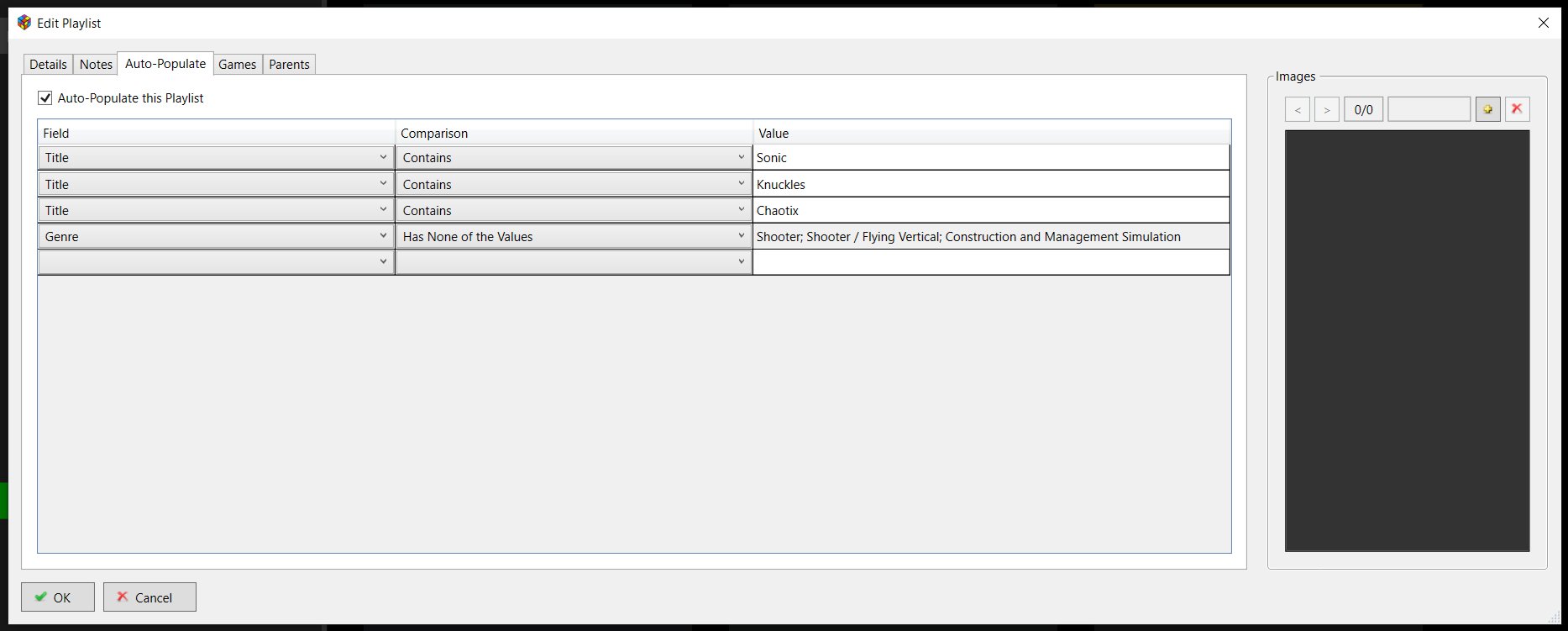
Task: Click the dark image preview area
Action: [x=1407, y=340]
